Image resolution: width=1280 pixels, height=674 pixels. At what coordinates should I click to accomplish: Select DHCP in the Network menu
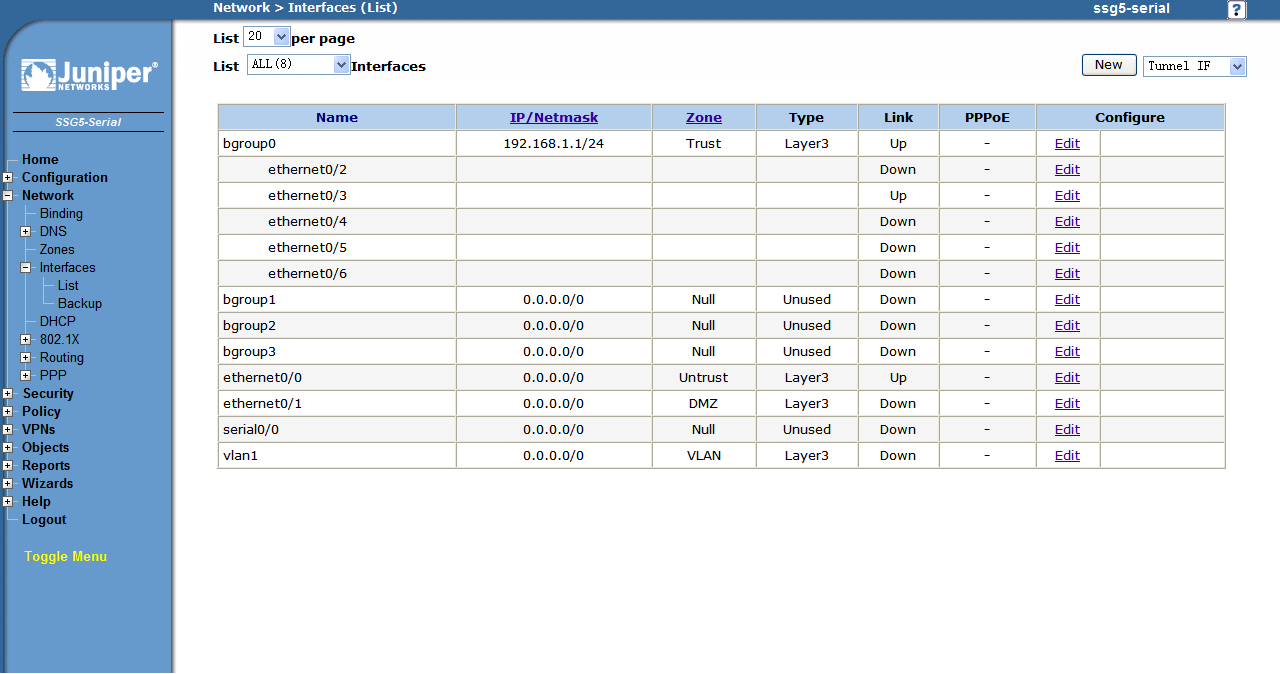coord(57,322)
